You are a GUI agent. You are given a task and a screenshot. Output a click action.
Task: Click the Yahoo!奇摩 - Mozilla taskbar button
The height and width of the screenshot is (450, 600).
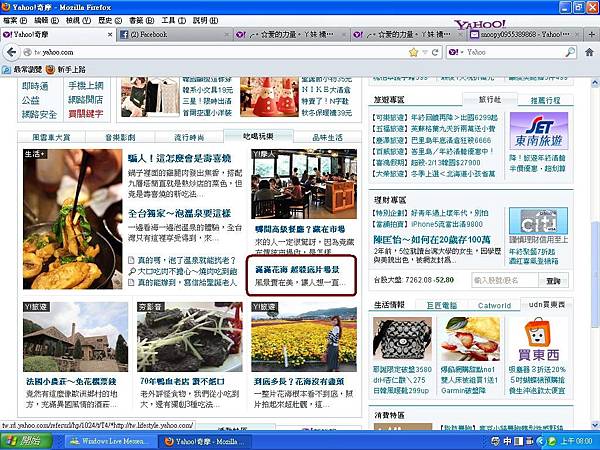tap(205, 441)
